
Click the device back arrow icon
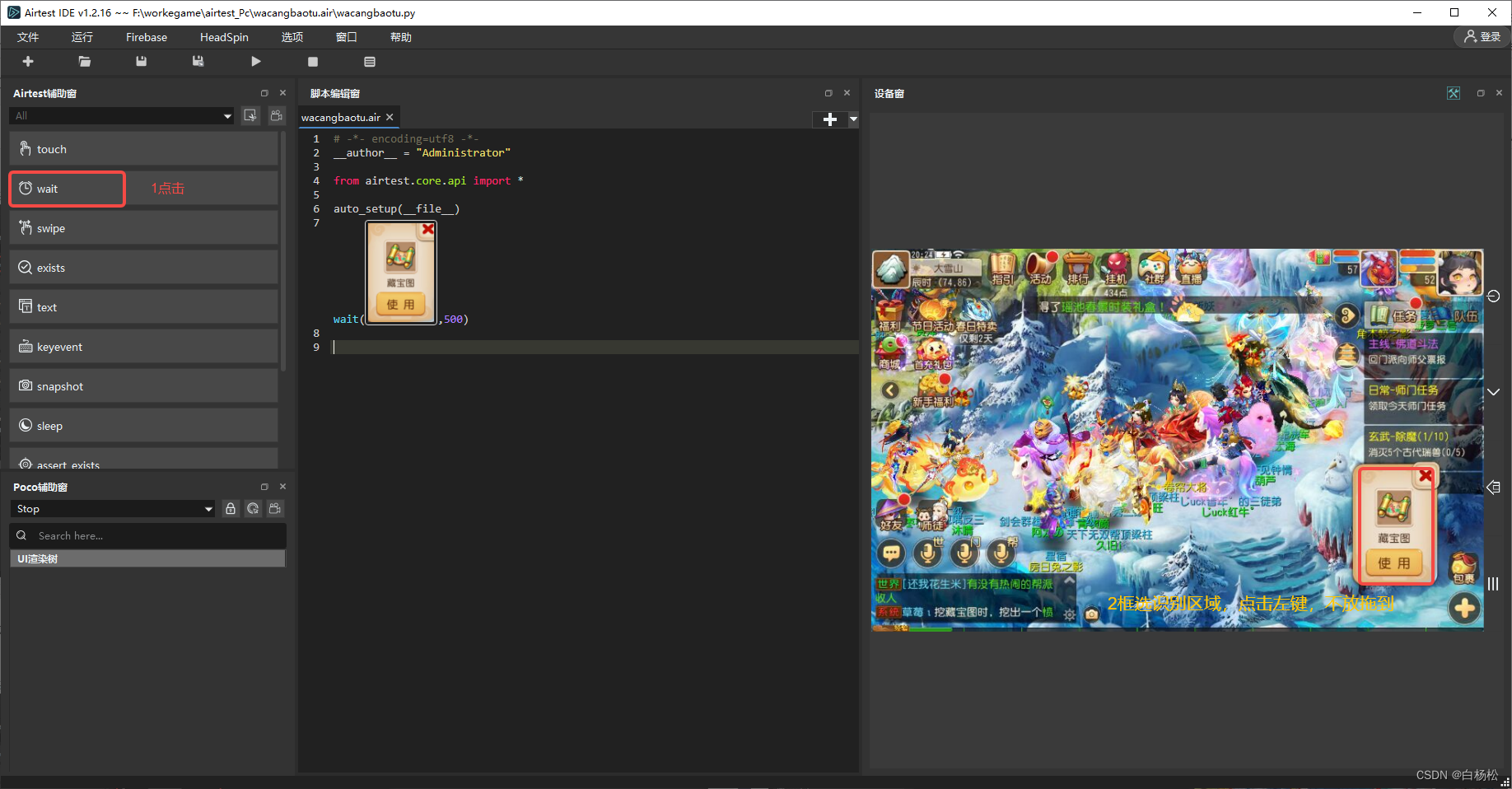tap(1493, 488)
